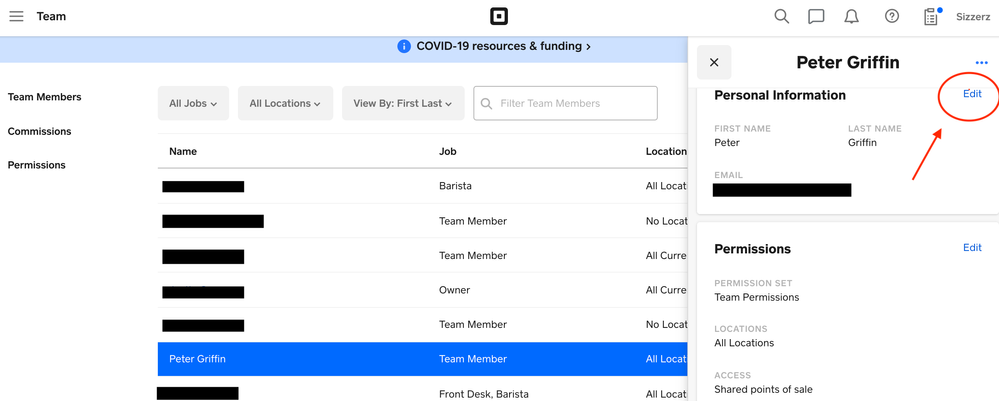The image size is (999, 401).
Task: Open the messages chat icon
Action: point(816,17)
